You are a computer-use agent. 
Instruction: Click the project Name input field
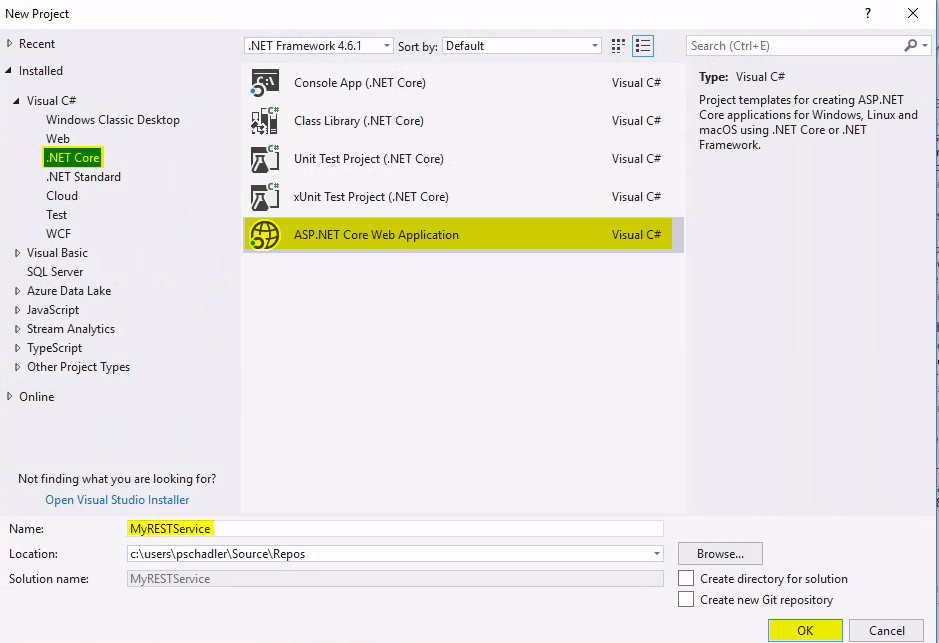click(x=395, y=529)
